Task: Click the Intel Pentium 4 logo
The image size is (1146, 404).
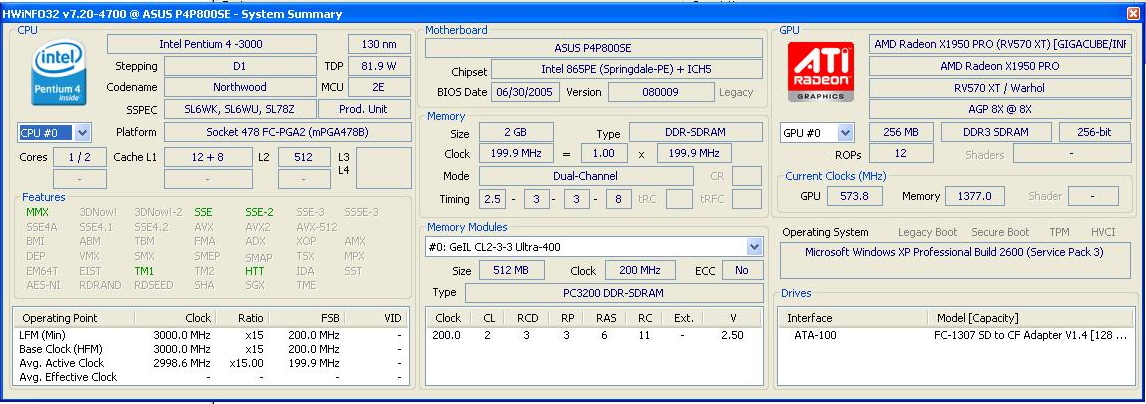Action: point(59,72)
